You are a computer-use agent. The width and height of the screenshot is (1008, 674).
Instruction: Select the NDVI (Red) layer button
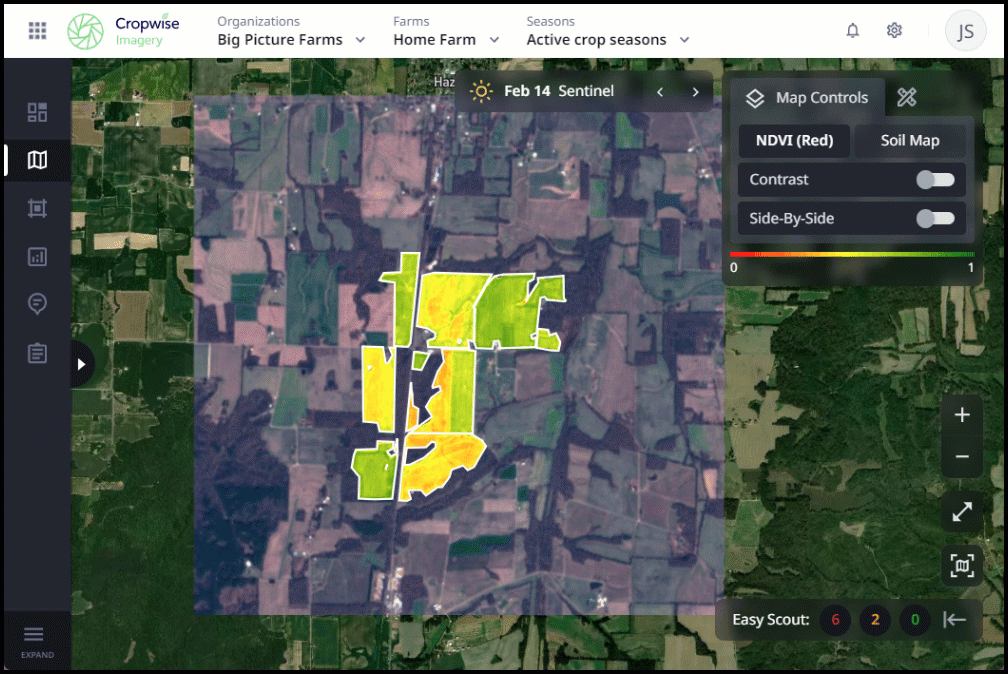click(794, 141)
